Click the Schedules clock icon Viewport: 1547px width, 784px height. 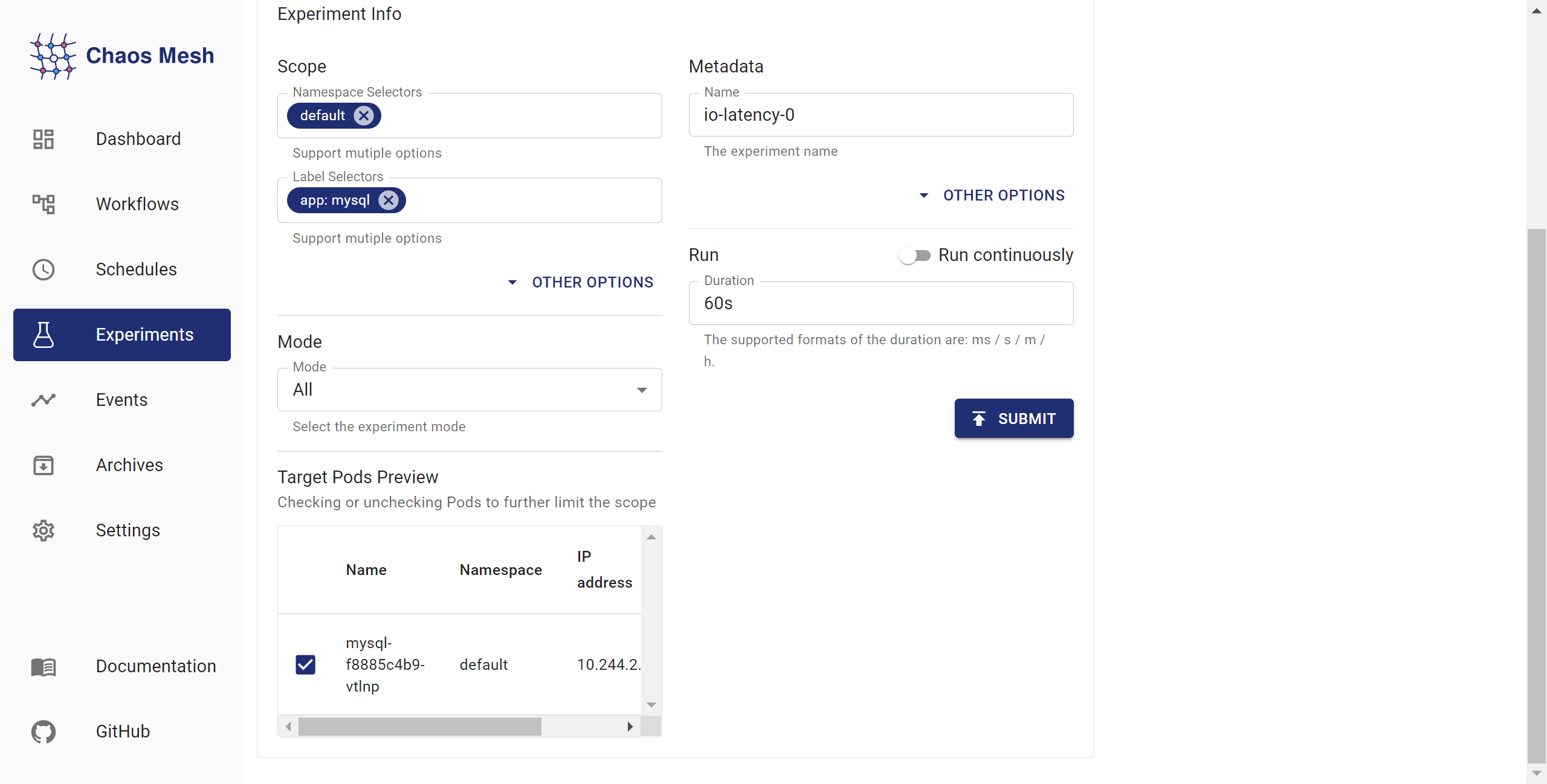[x=44, y=269]
